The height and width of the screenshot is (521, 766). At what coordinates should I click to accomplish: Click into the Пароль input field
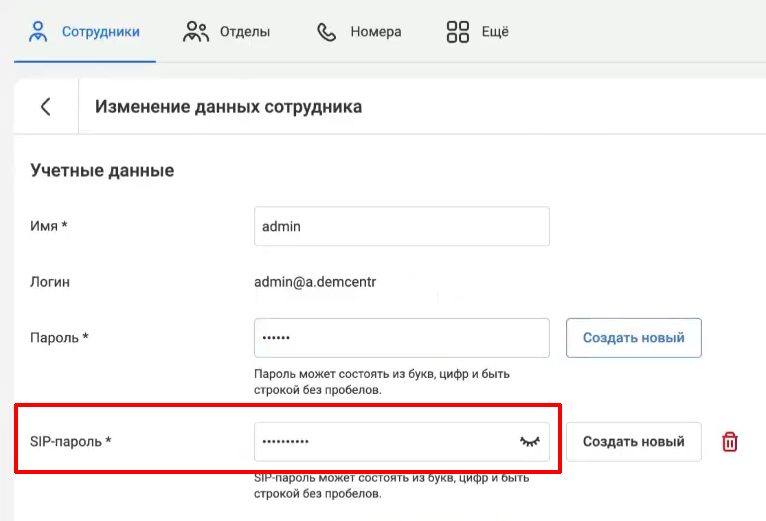click(401, 338)
